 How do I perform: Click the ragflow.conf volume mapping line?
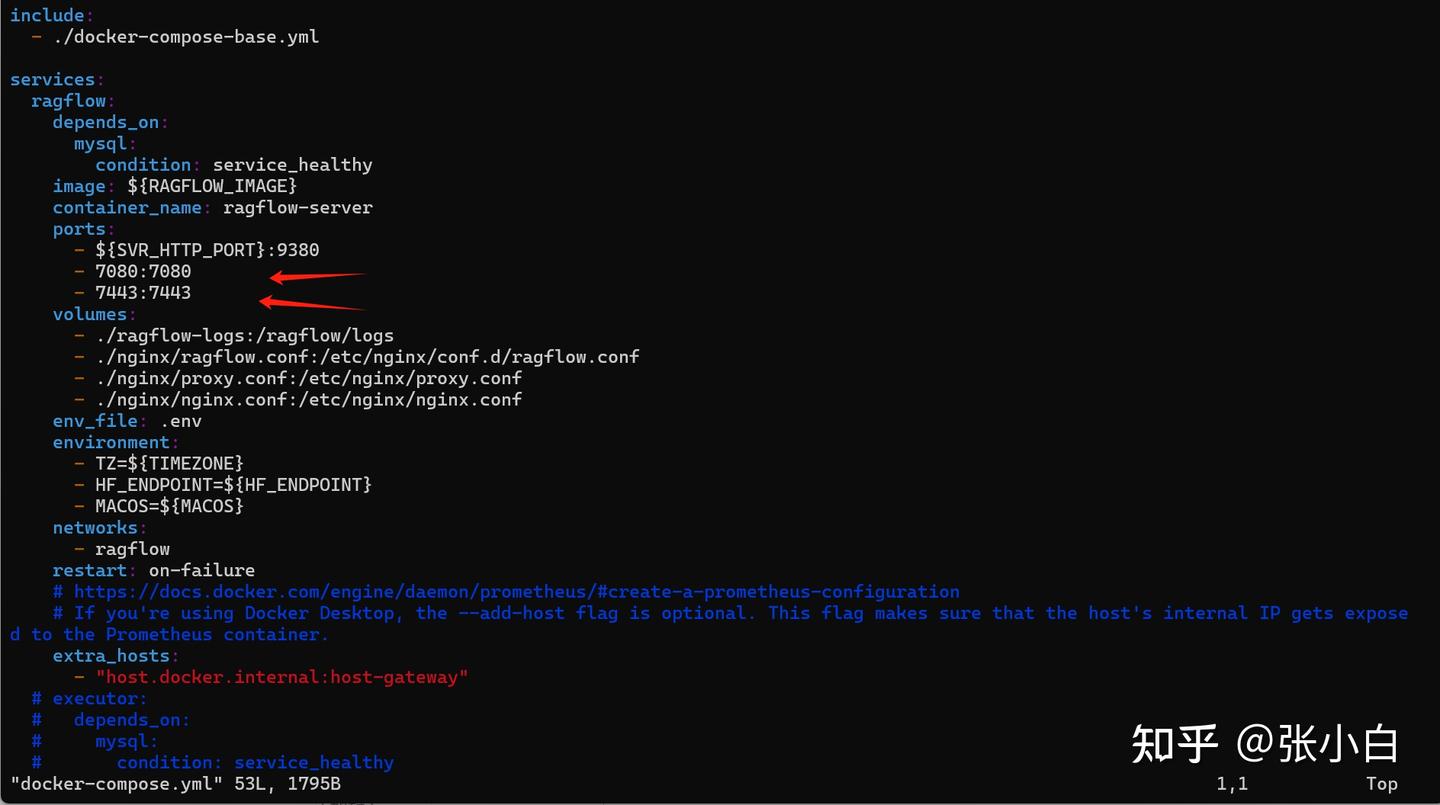[x=367, y=357]
